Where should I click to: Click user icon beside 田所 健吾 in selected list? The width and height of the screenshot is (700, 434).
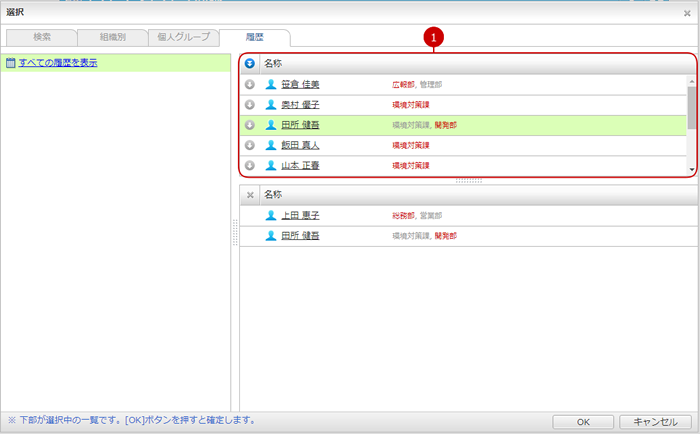[x=271, y=236]
